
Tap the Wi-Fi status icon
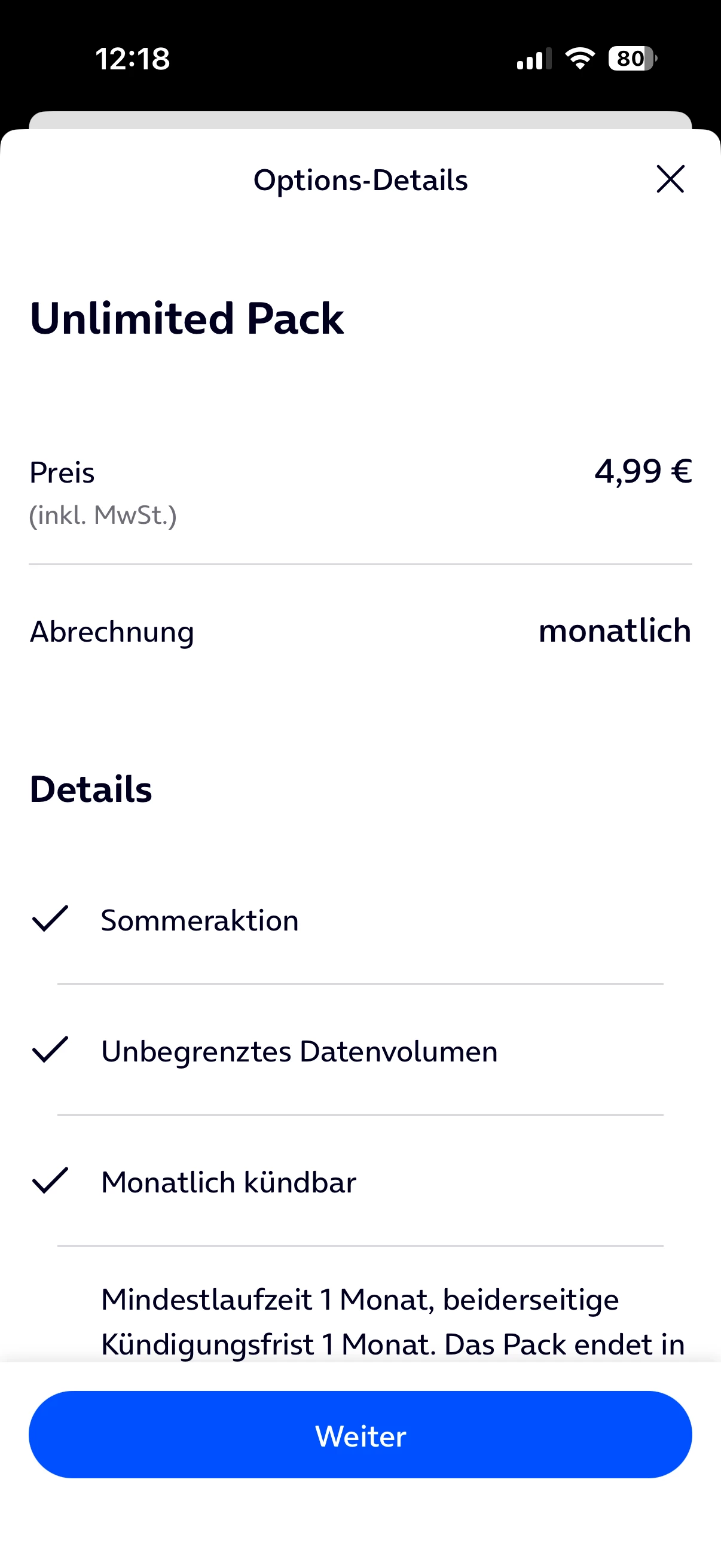[x=579, y=59]
